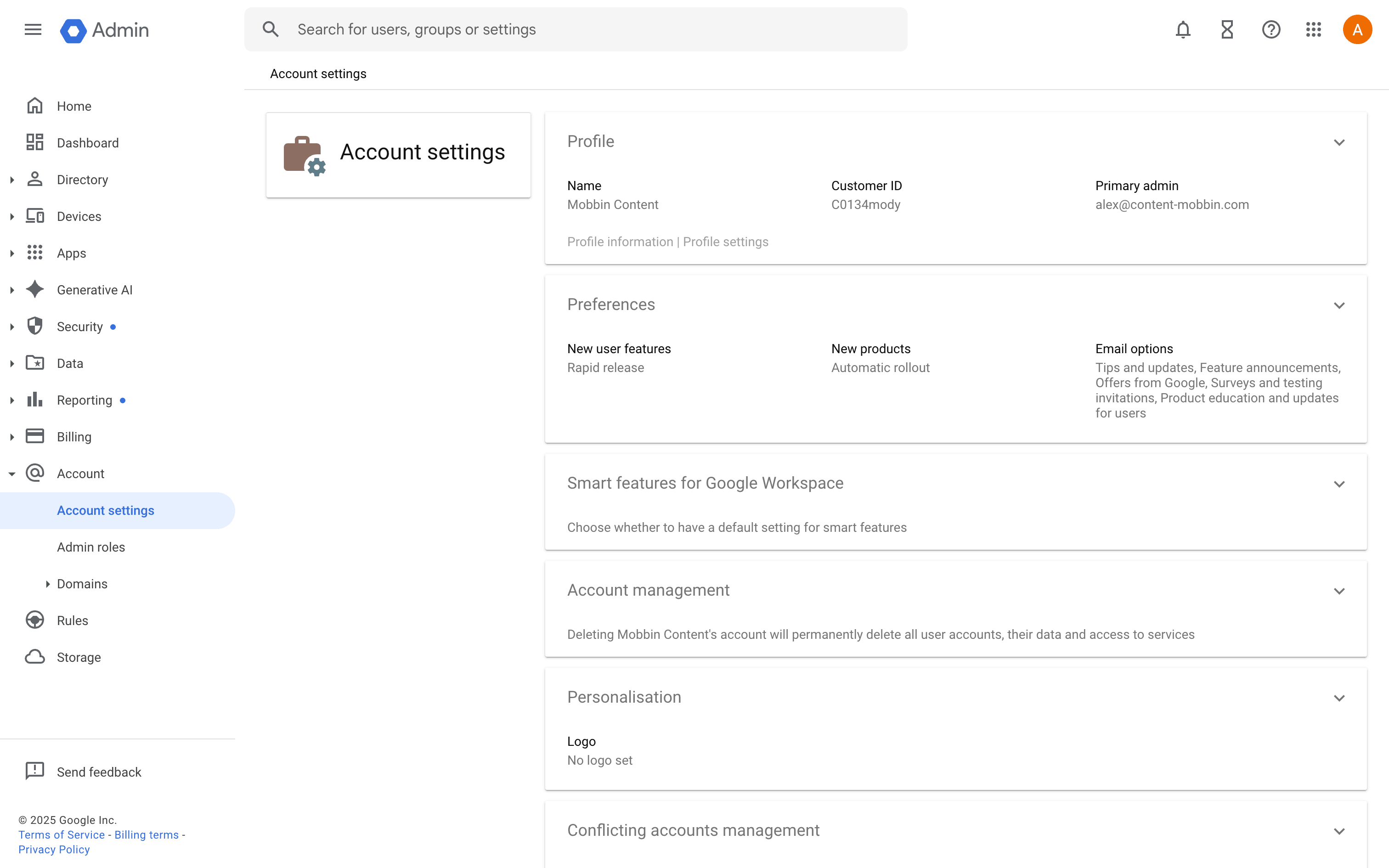This screenshot has height=868, width=1389.
Task: Click the Storage cloud icon
Action: (x=35, y=657)
